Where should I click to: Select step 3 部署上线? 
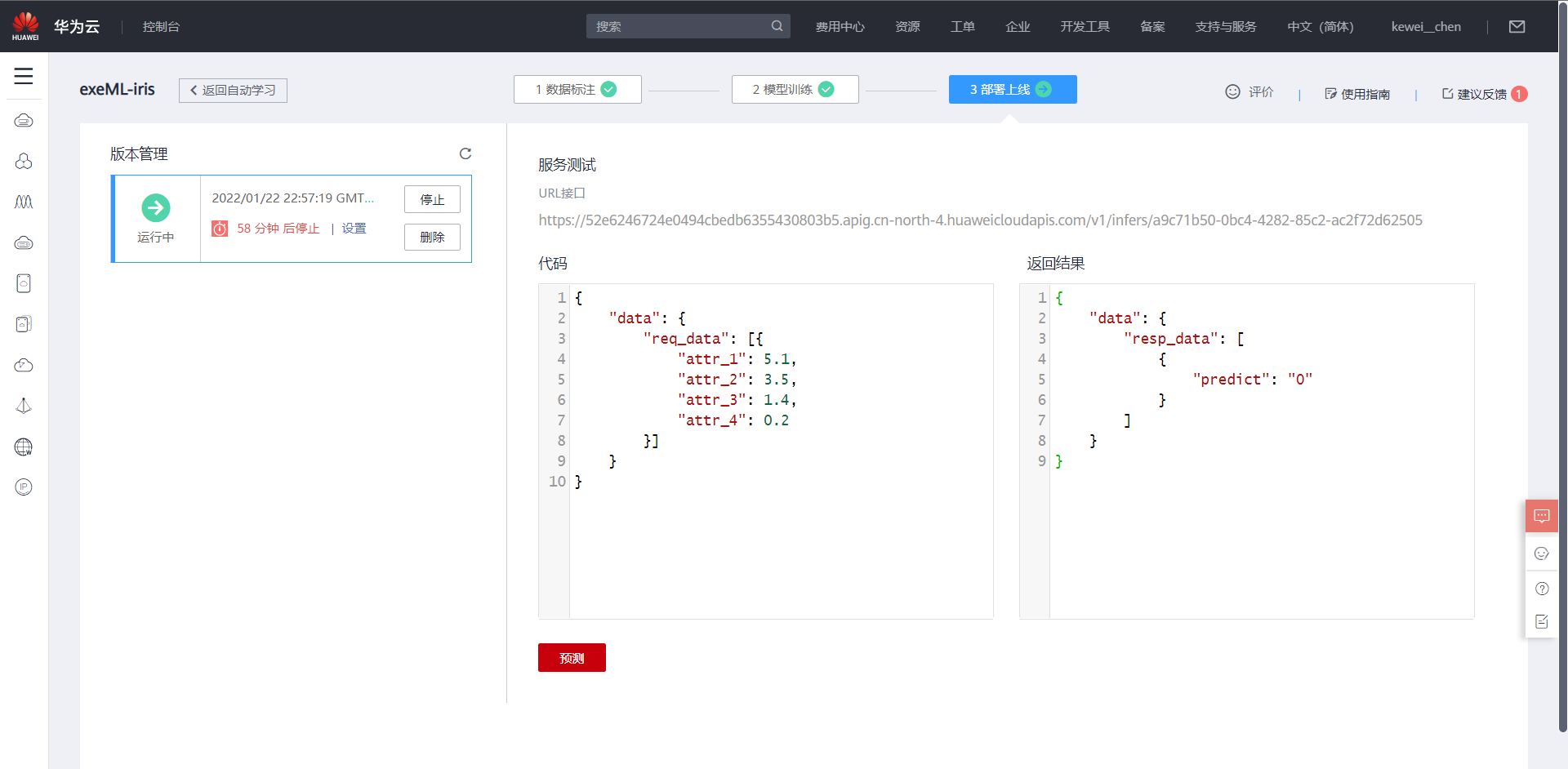(x=1013, y=90)
